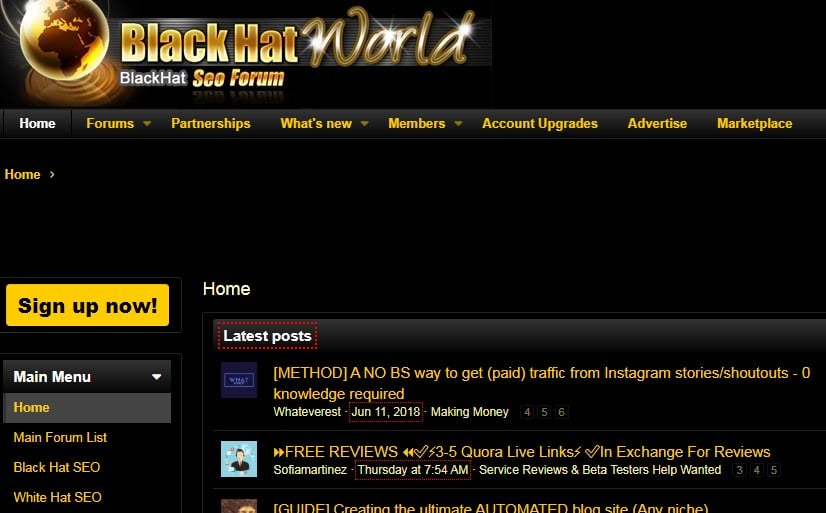Click the Latest posts heading
This screenshot has width=826, height=513.
(267, 336)
